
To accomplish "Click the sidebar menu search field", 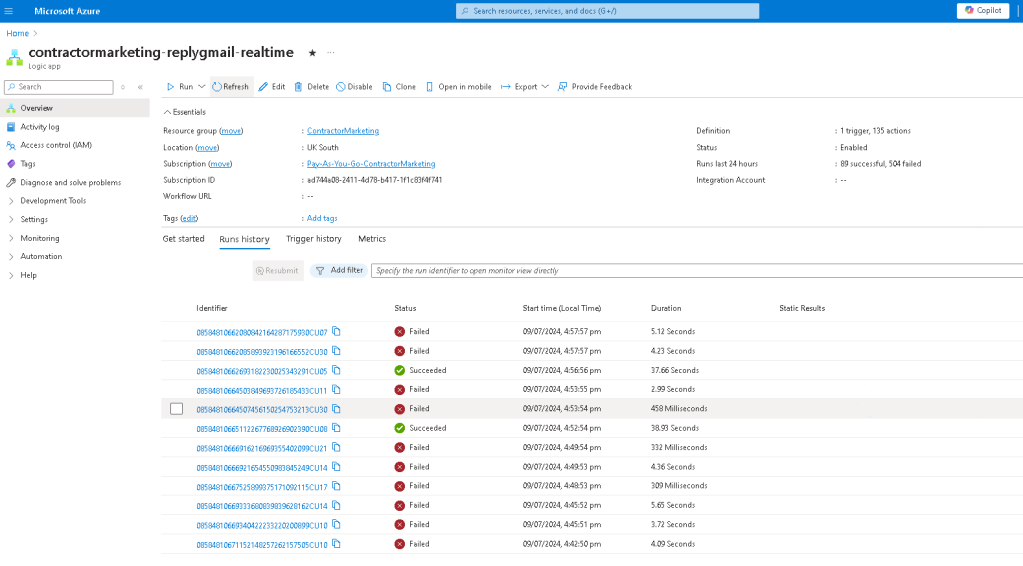I will [59, 87].
